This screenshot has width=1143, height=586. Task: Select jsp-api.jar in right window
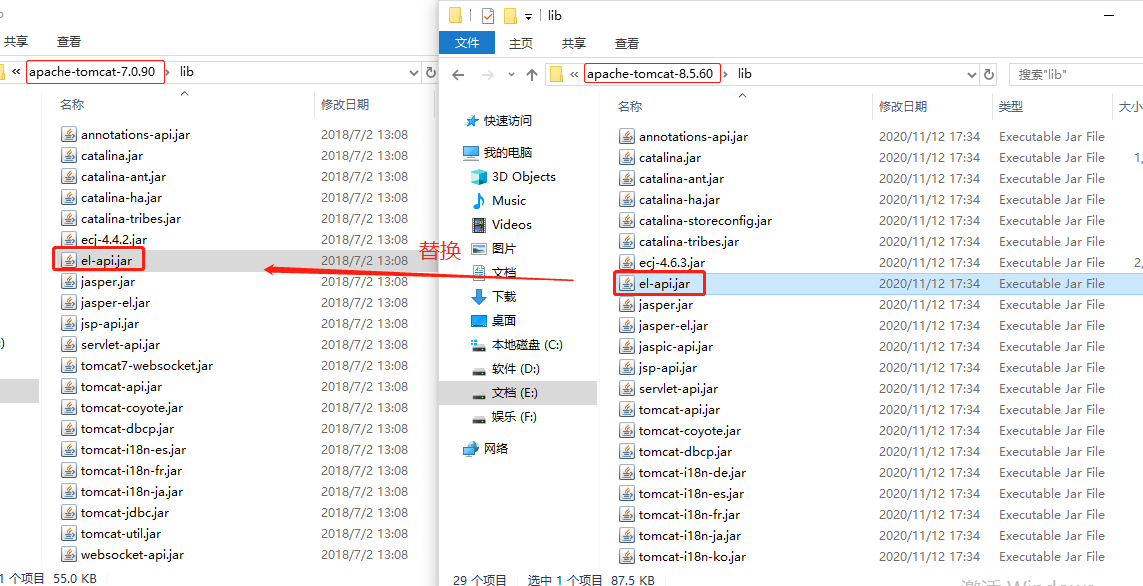click(668, 367)
